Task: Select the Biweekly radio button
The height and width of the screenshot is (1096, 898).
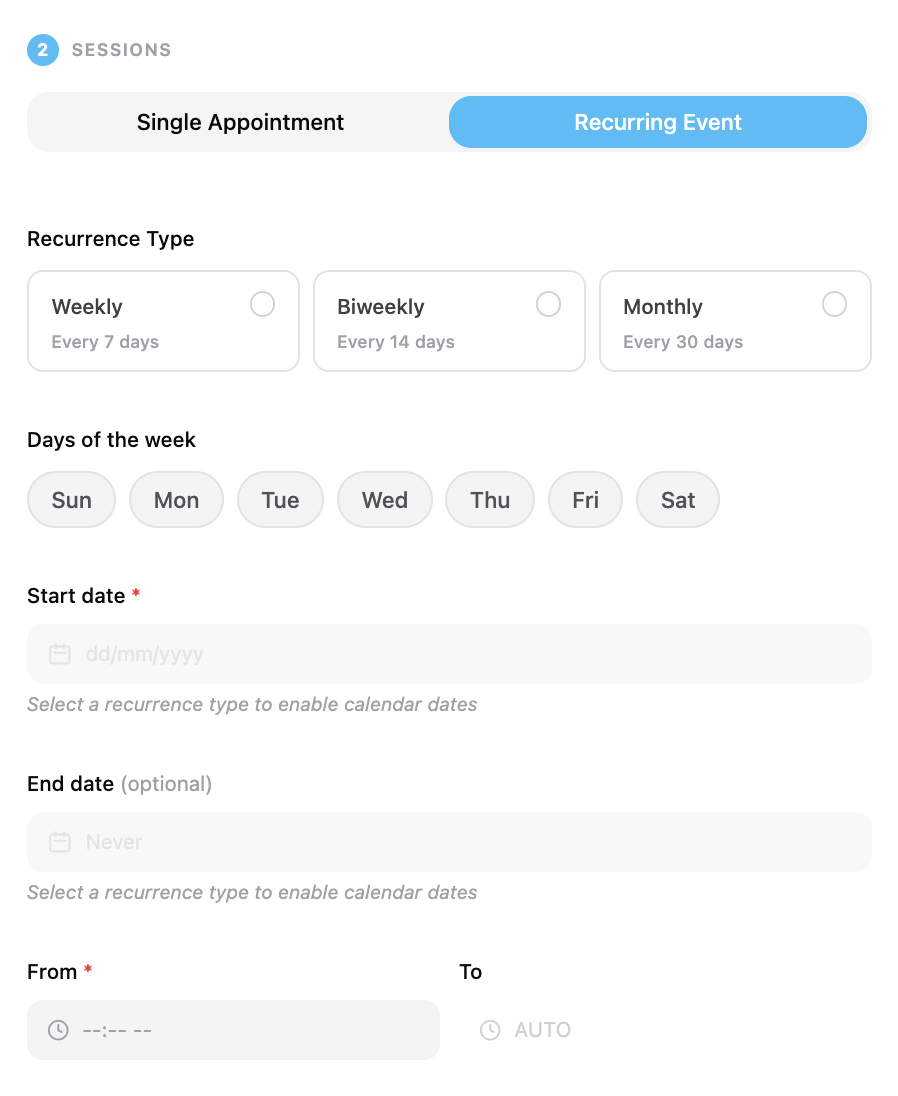Action: click(x=549, y=304)
